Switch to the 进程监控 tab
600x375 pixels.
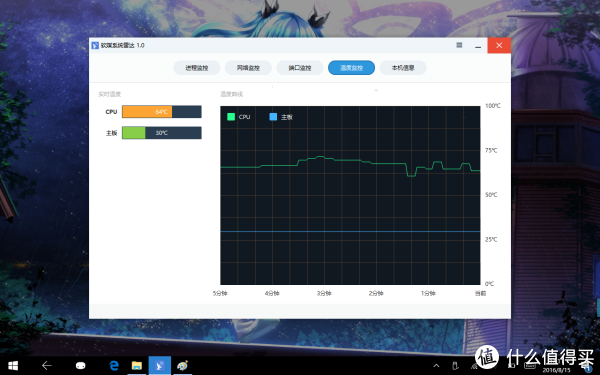pyautogui.click(x=197, y=68)
